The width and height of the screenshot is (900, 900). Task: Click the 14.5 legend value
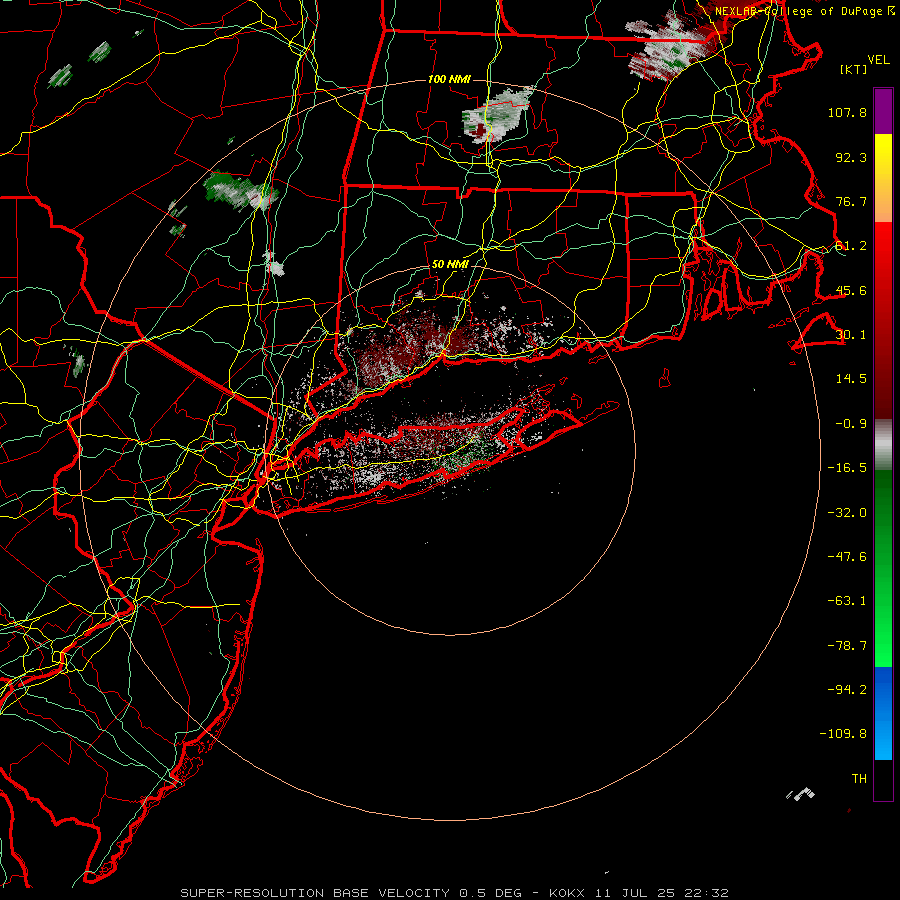click(x=851, y=379)
